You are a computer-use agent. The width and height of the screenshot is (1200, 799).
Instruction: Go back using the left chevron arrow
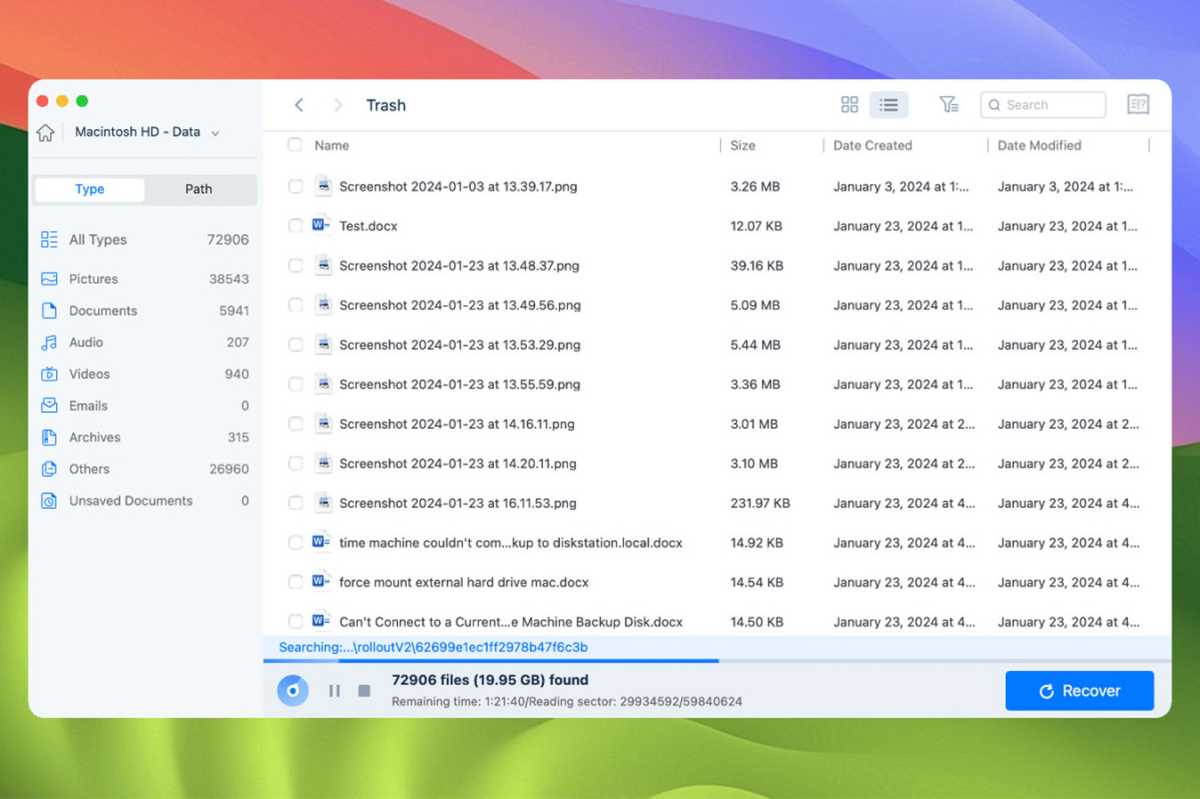click(299, 104)
